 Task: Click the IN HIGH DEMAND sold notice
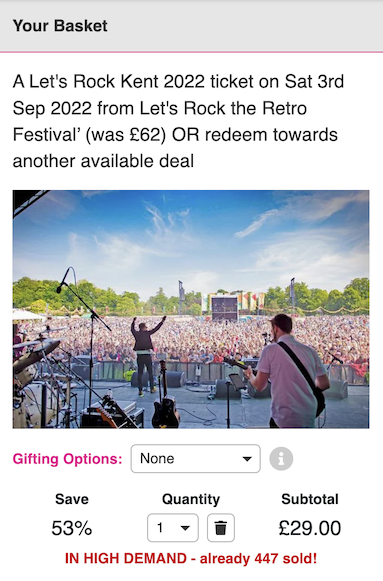(191, 558)
